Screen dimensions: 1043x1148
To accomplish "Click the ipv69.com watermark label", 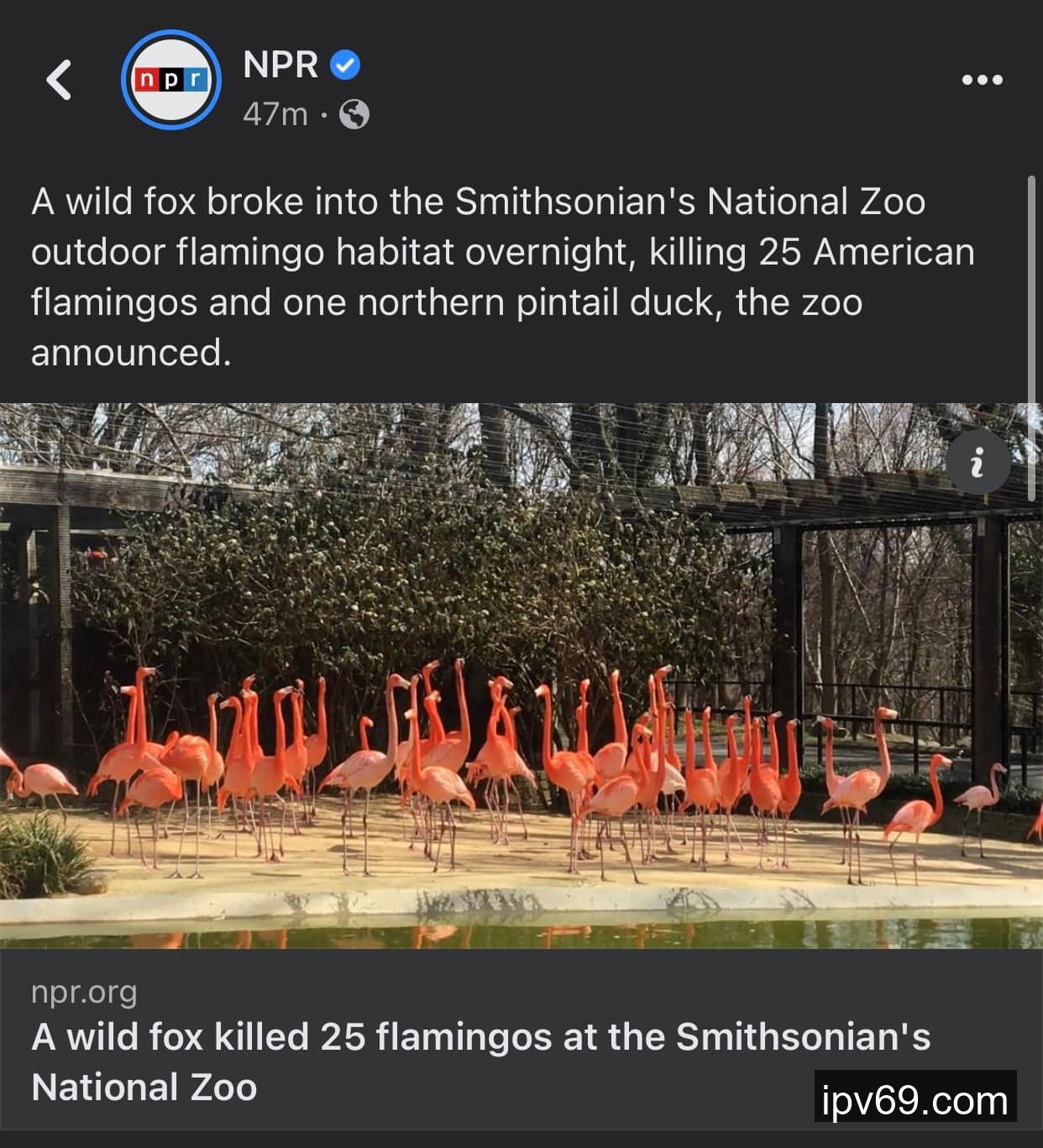I will click(x=915, y=1096).
